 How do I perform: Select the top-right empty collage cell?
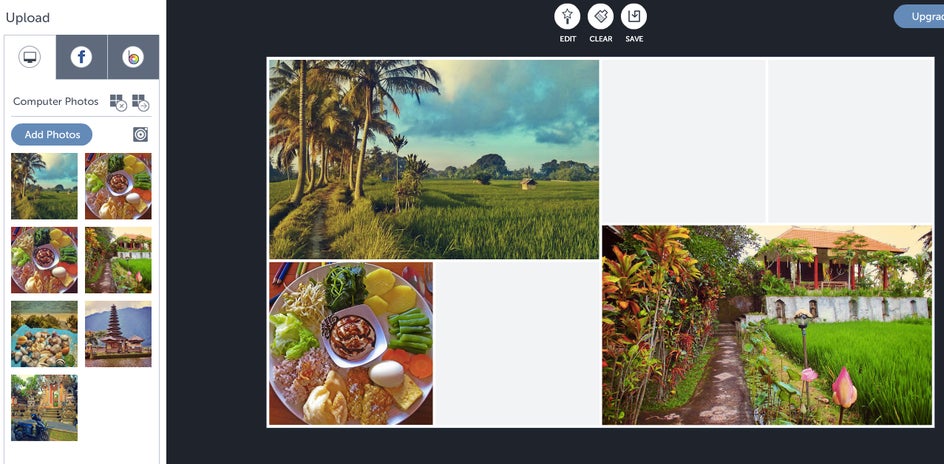pos(850,141)
